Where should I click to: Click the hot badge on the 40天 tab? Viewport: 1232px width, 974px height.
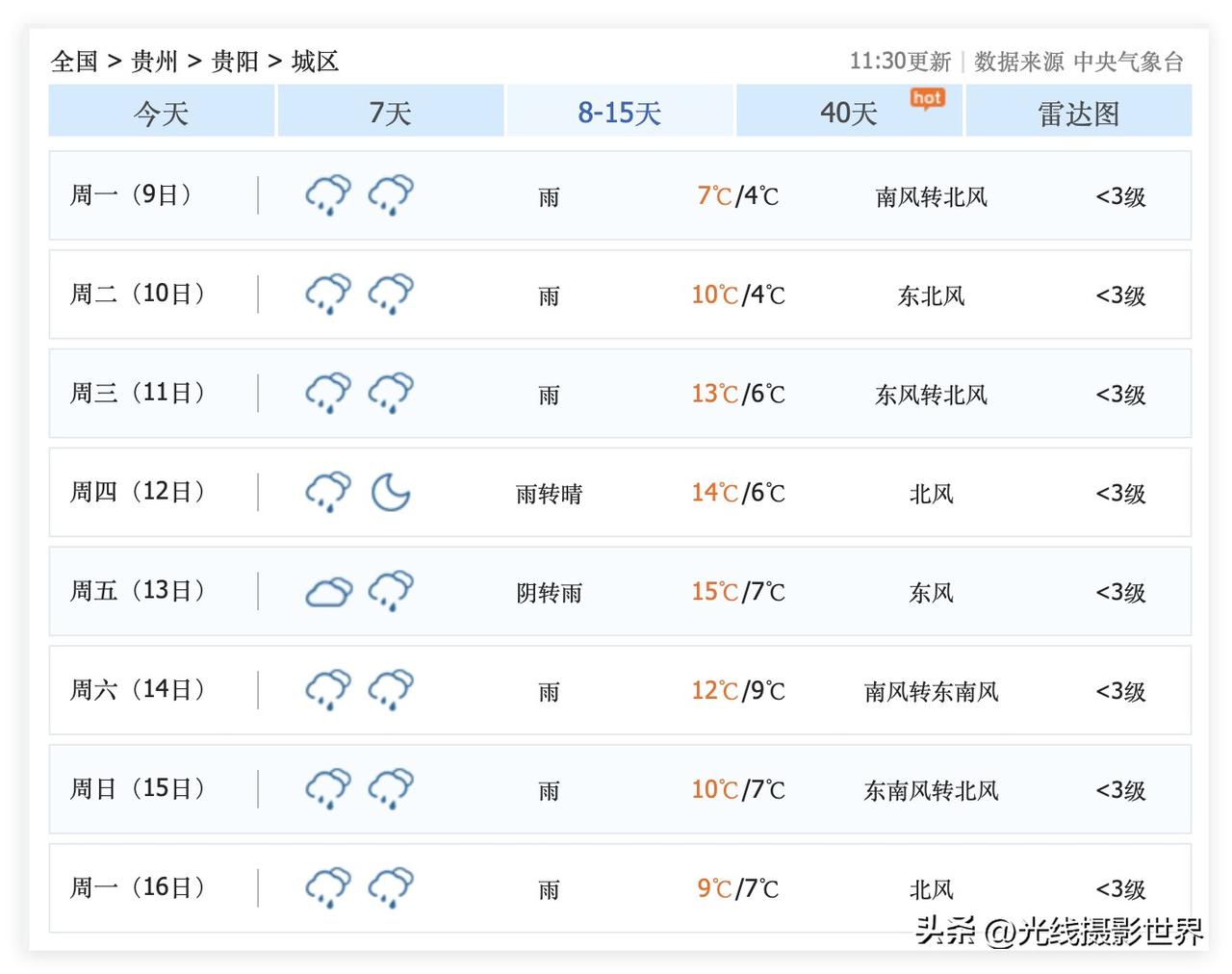point(926,97)
